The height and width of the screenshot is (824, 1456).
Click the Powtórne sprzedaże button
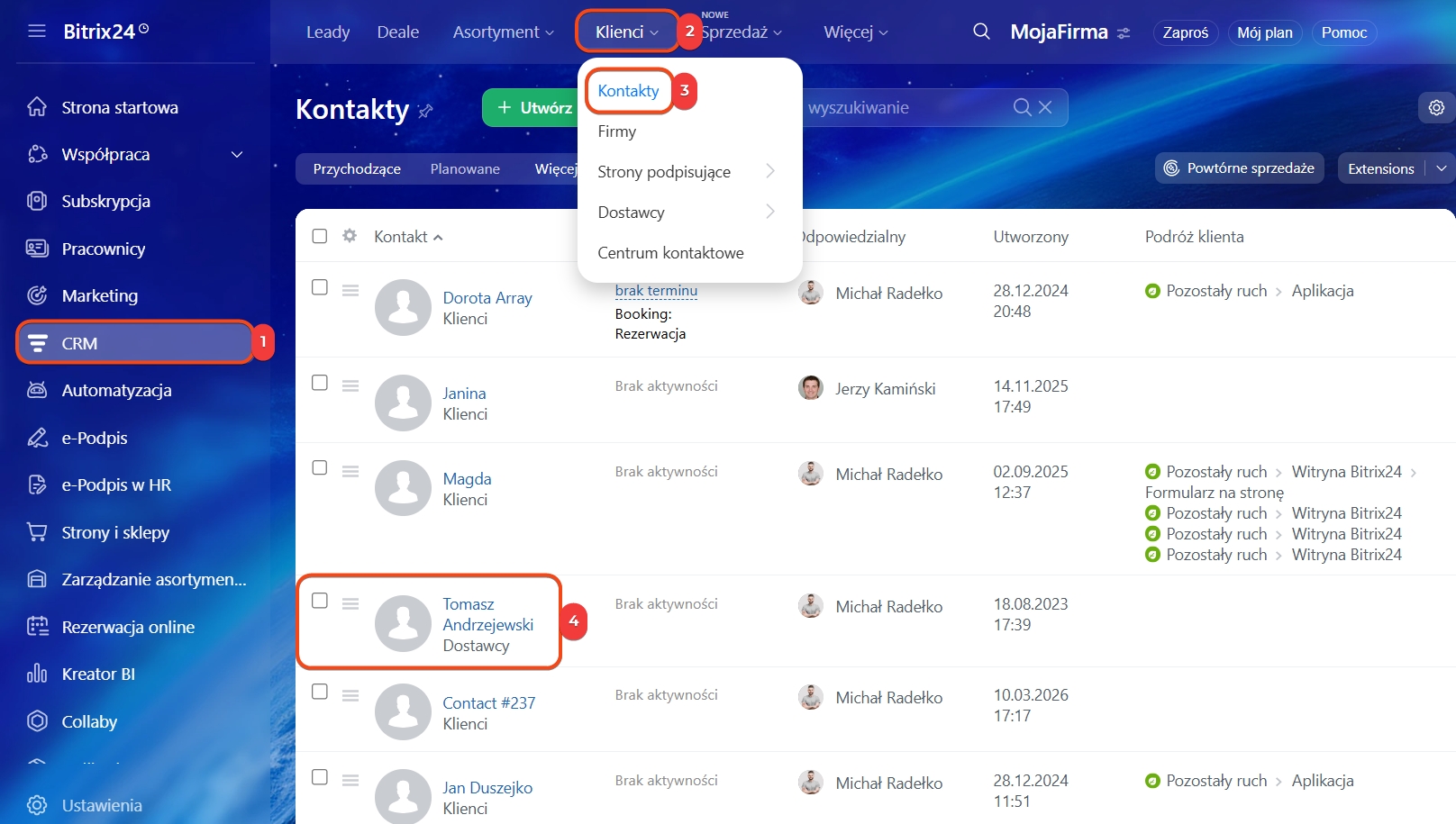coord(1239,168)
